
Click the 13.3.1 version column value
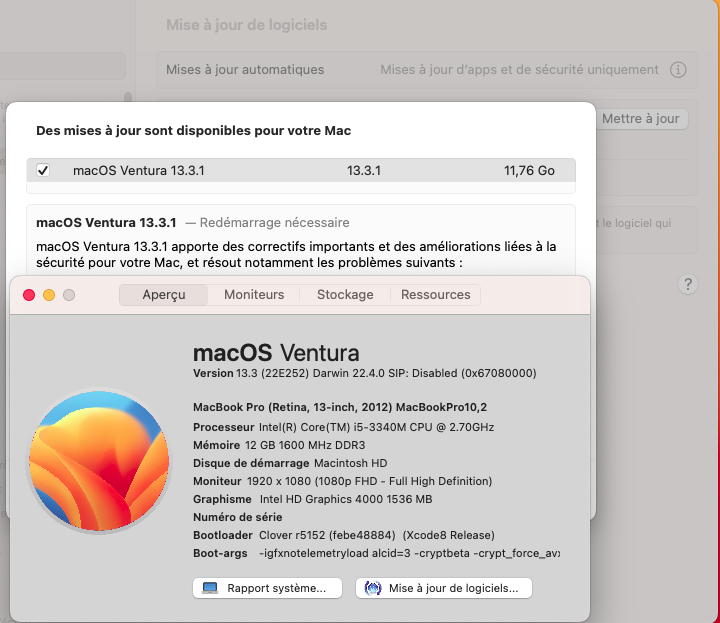click(364, 171)
